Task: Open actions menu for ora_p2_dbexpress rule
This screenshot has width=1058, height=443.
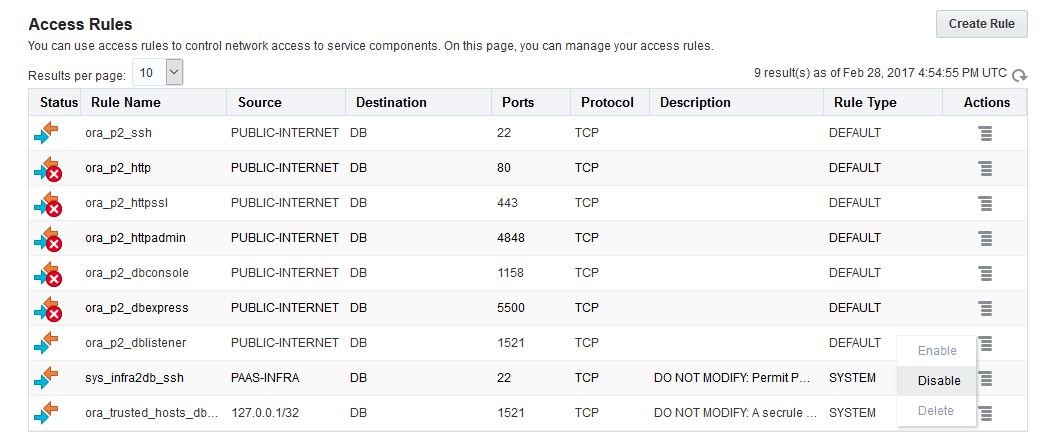Action: (985, 308)
